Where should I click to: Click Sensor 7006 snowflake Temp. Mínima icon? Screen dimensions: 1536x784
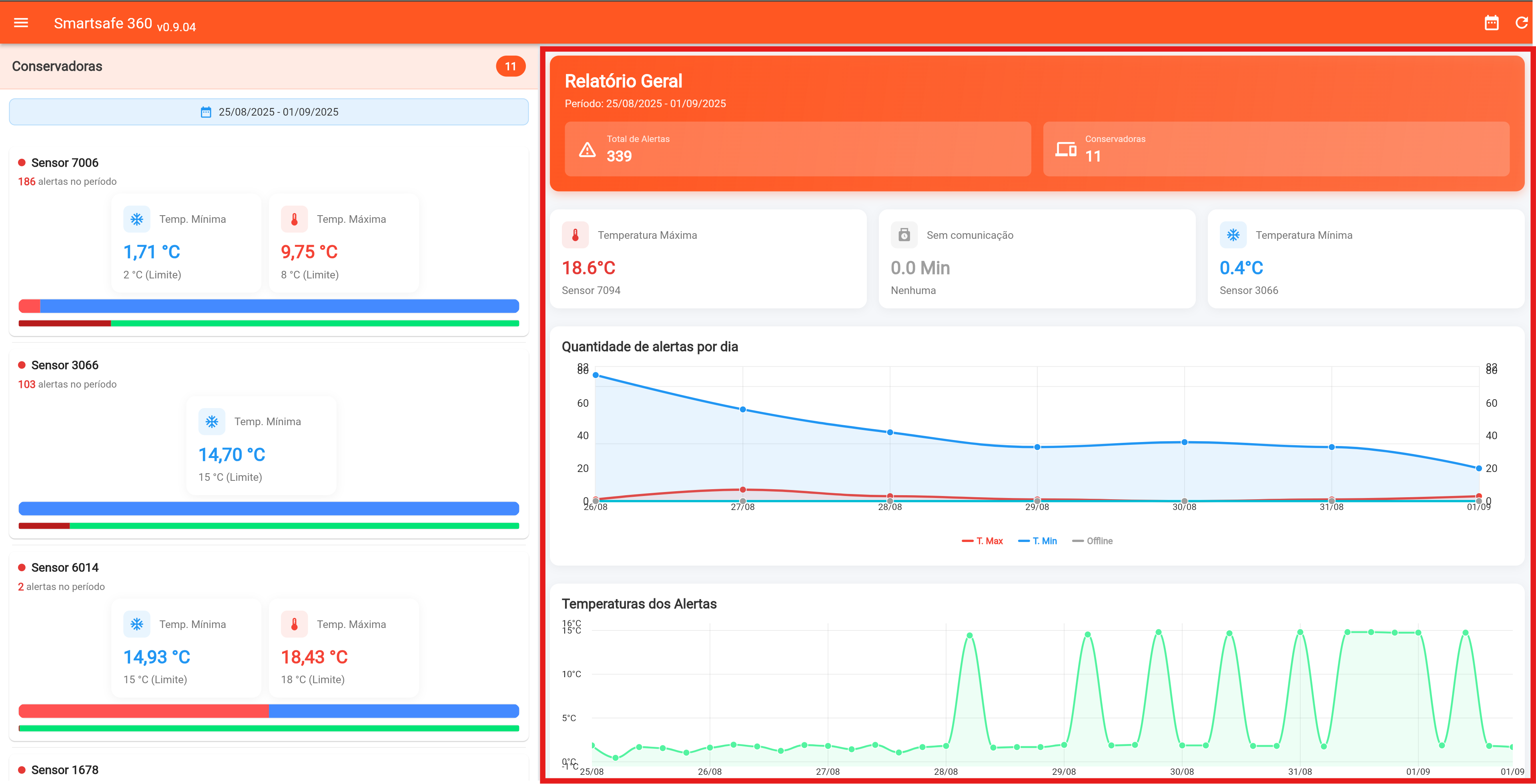[x=136, y=219]
